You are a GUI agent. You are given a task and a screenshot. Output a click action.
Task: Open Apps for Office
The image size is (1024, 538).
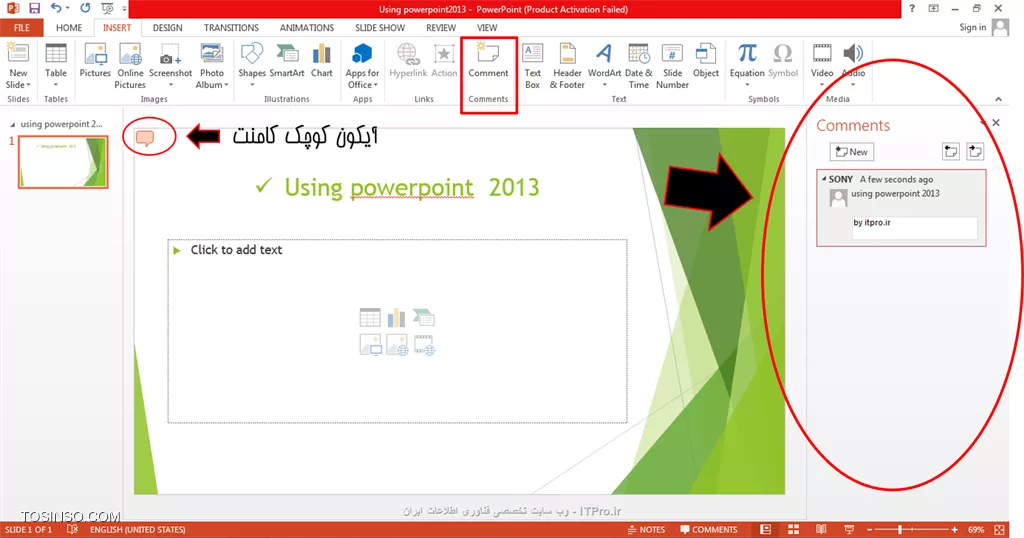coord(362,65)
